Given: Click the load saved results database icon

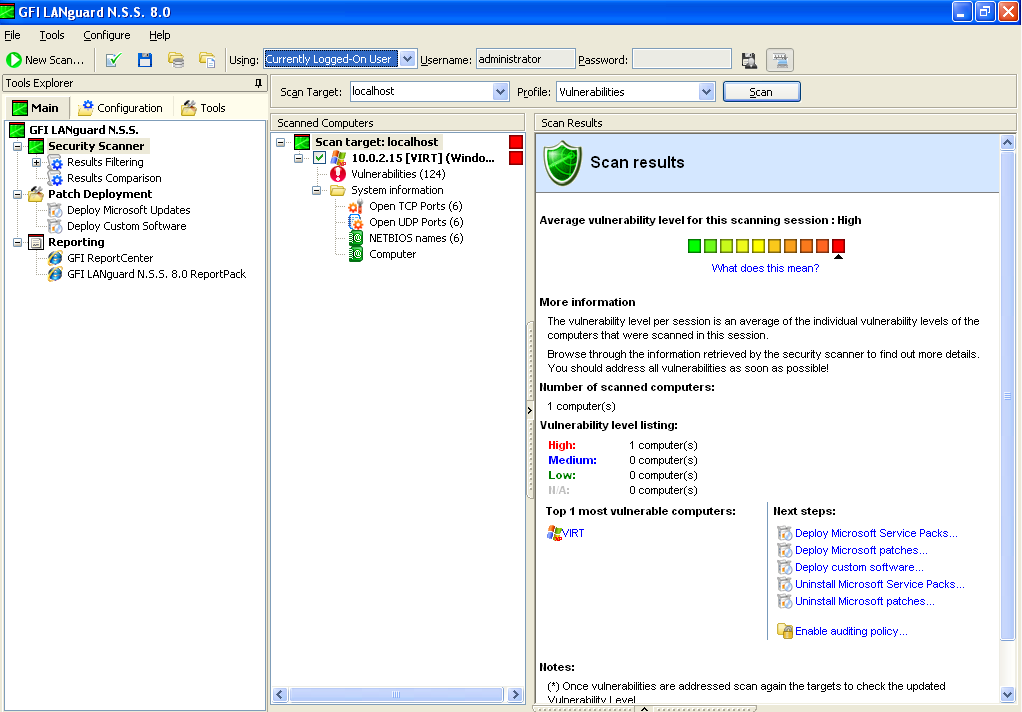Looking at the screenshot, I should point(176,60).
